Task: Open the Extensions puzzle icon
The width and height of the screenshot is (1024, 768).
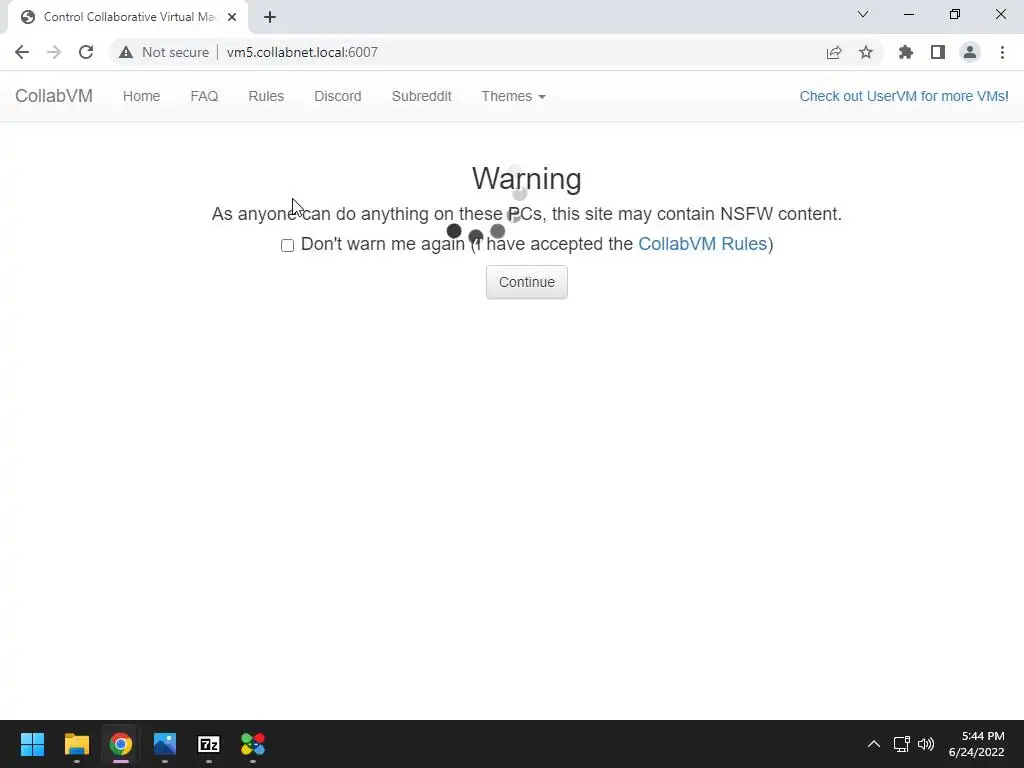Action: [x=906, y=52]
